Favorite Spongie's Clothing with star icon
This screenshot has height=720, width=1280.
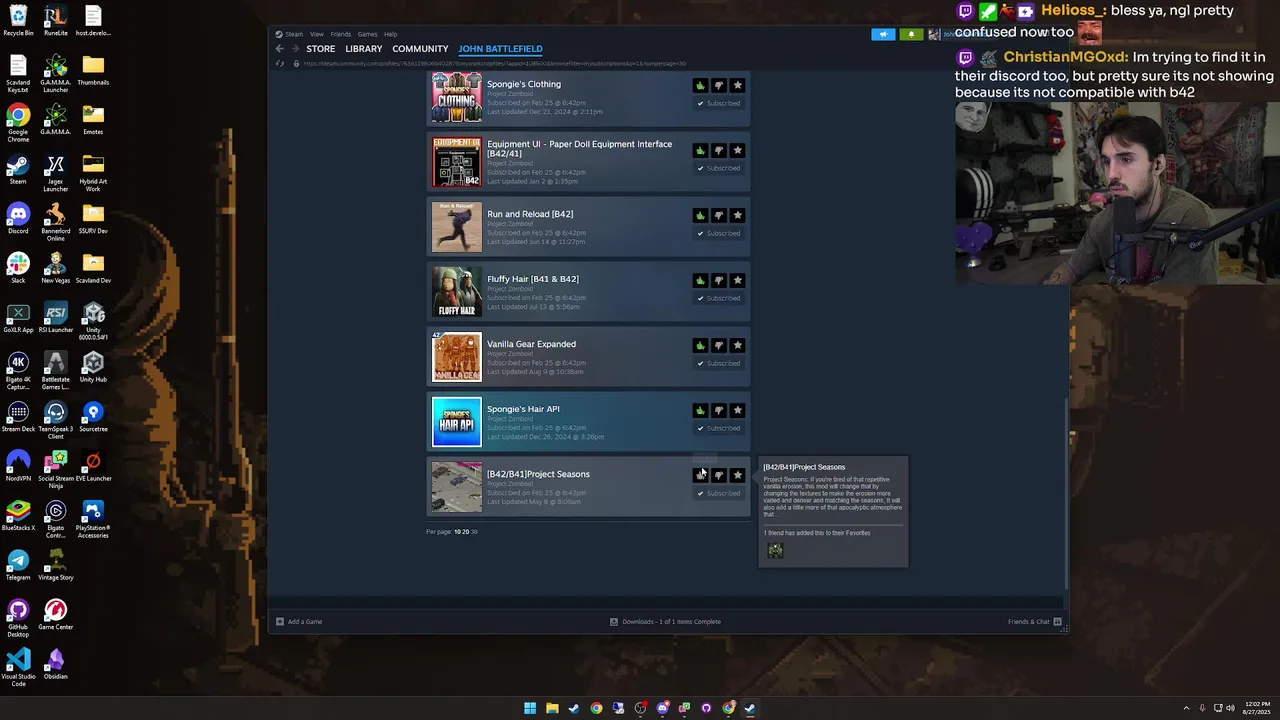(737, 85)
